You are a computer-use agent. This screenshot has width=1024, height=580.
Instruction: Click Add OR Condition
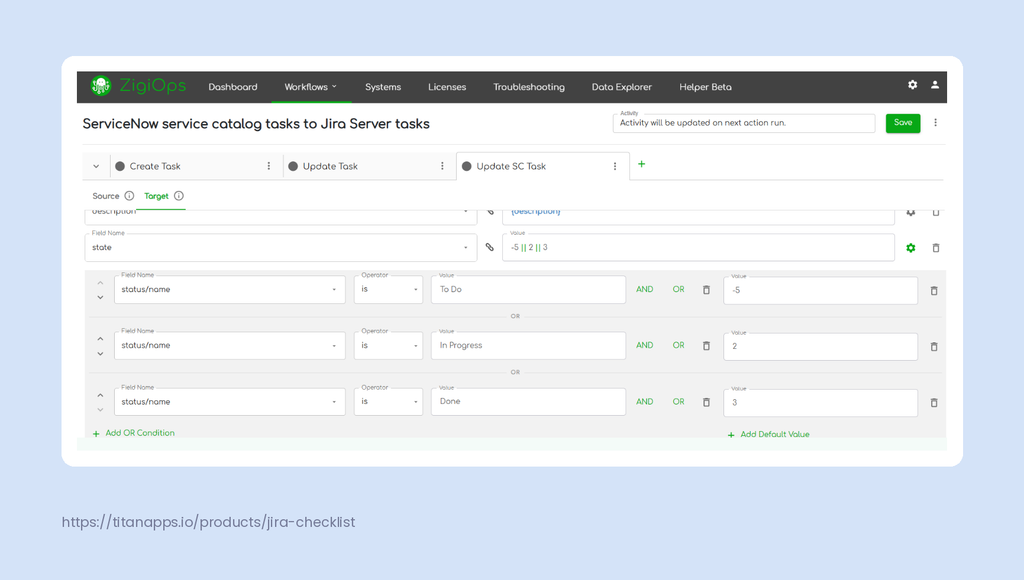pyautogui.click(x=134, y=433)
